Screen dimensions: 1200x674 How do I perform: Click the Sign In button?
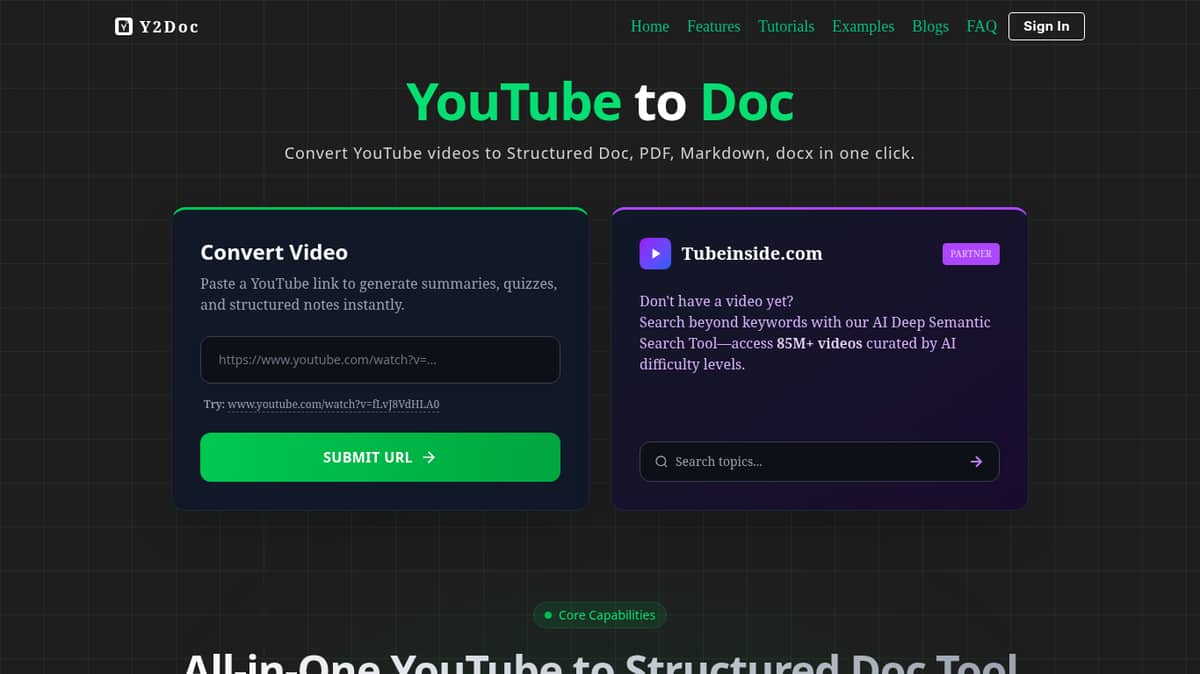click(x=1046, y=26)
